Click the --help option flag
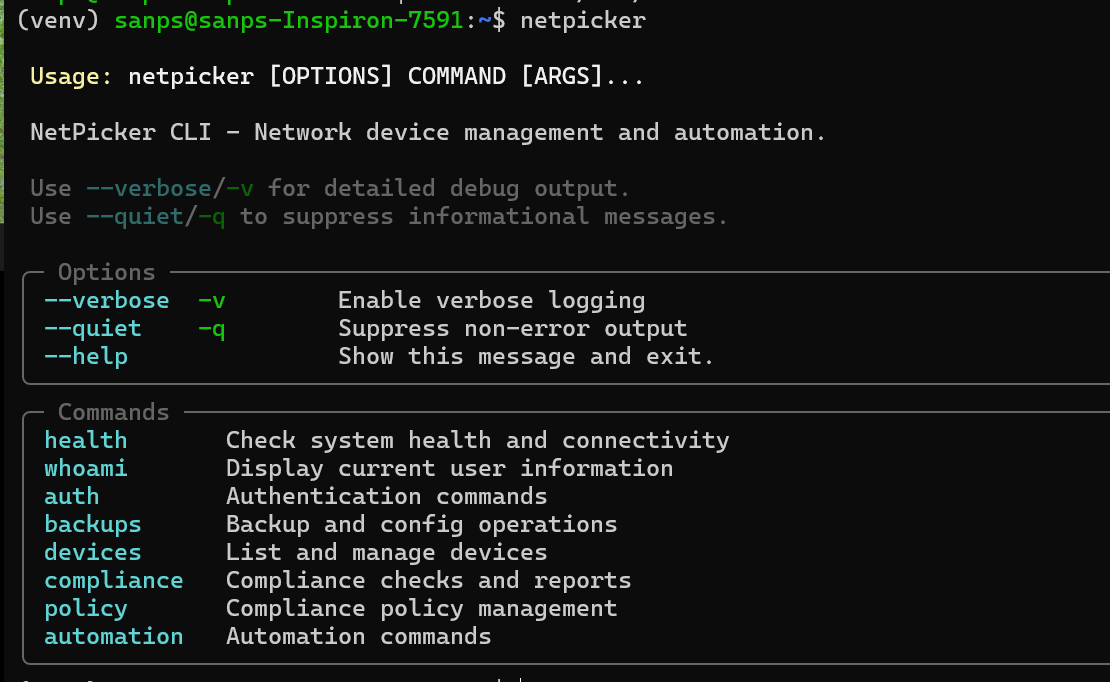The width and height of the screenshot is (1110, 682). (x=85, y=356)
